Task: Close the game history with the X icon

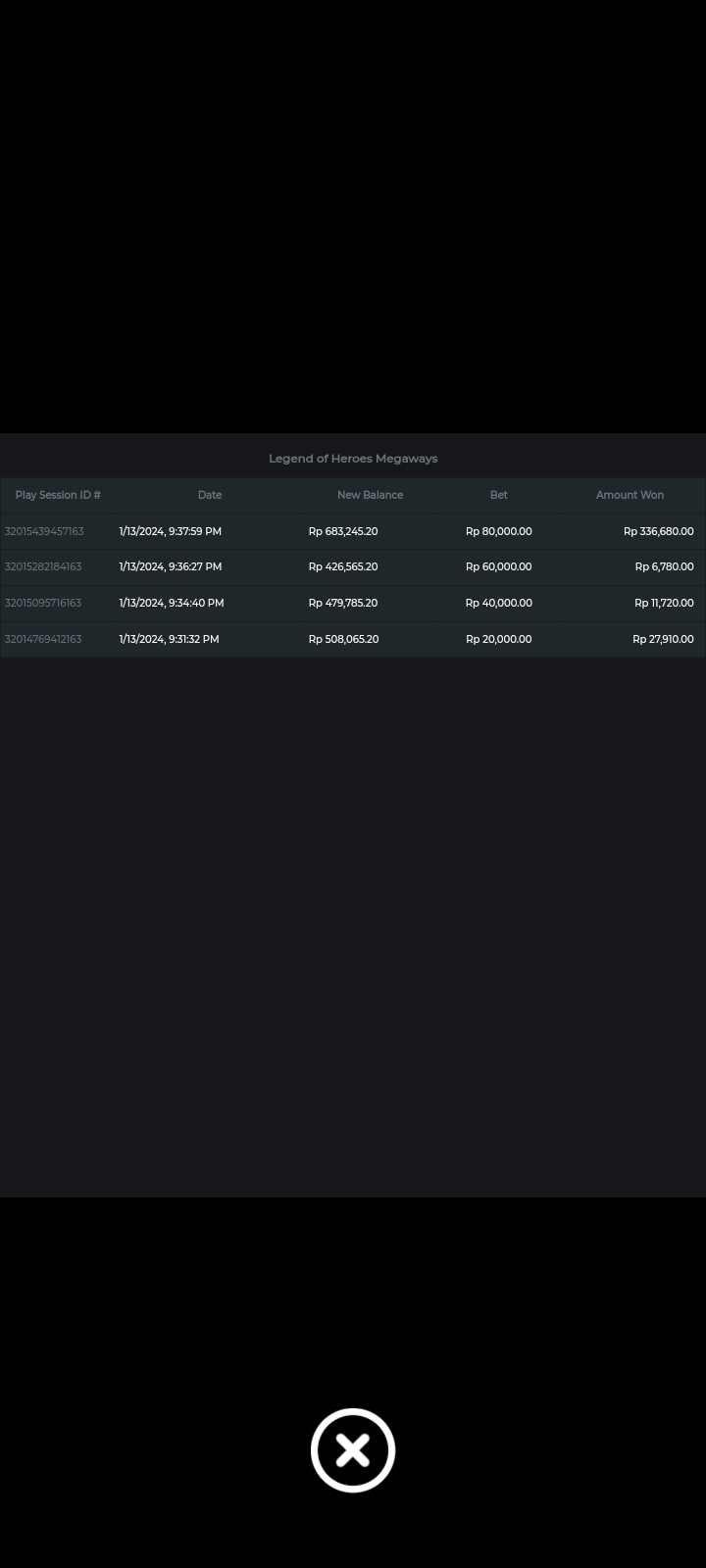Action: pyautogui.click(x=353, y=1450)
